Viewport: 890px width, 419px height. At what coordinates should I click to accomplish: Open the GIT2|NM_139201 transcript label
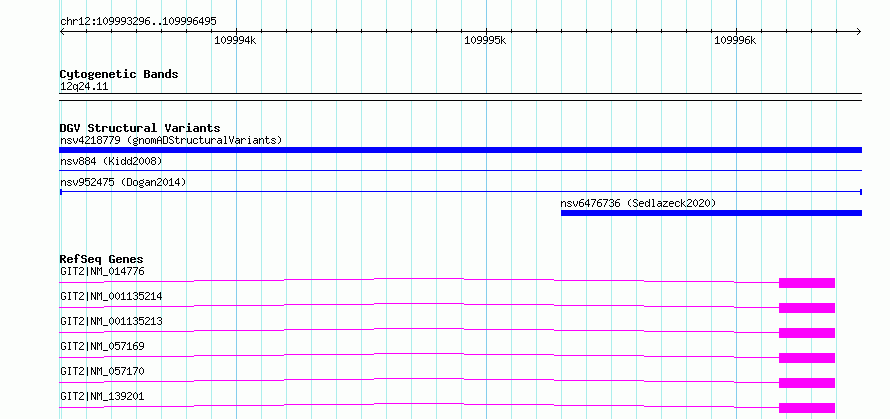pos(102,396)
